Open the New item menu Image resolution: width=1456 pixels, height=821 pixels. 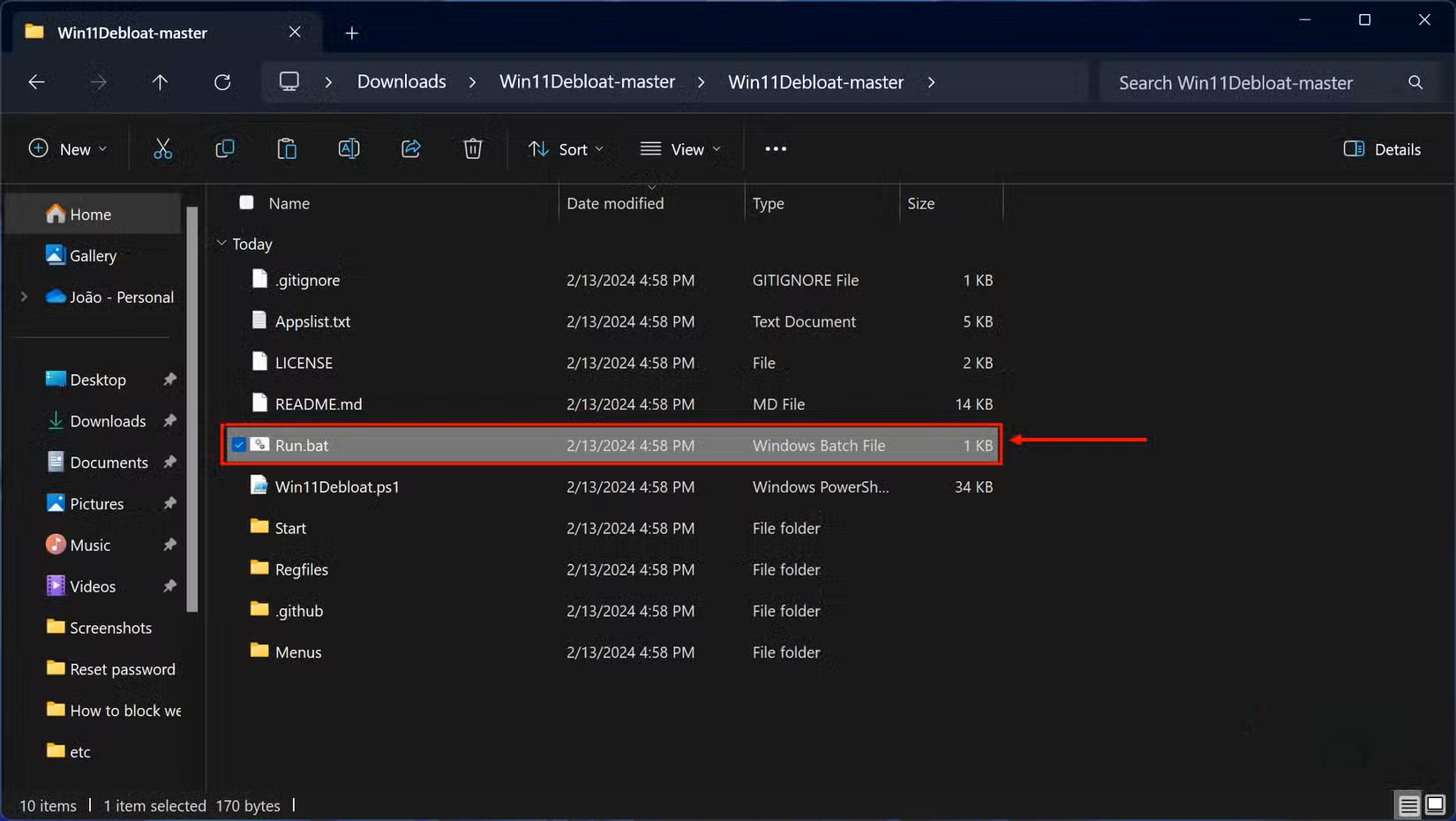[x=67, y=148]
